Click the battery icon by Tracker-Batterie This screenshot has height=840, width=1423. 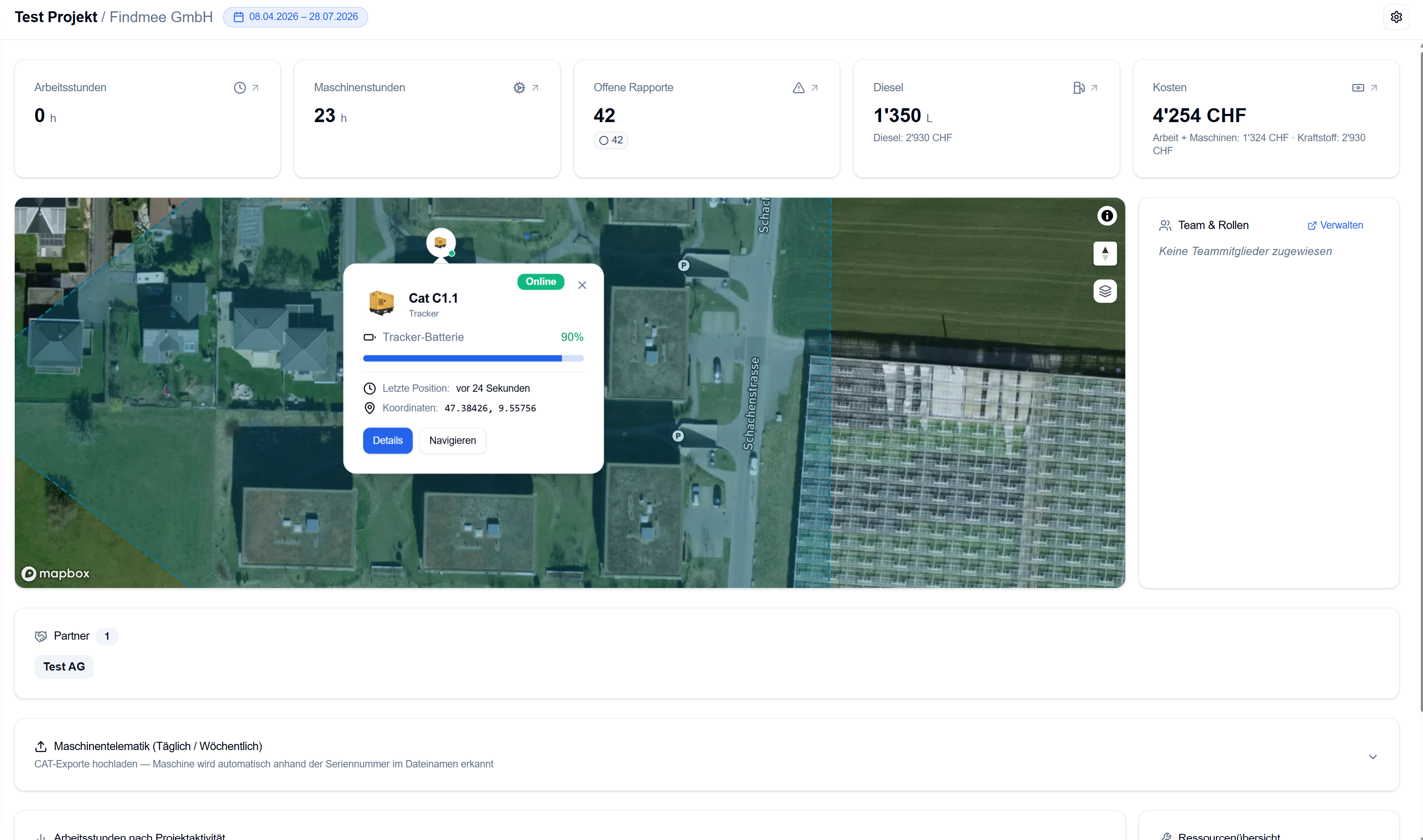[x=369, y=337]
